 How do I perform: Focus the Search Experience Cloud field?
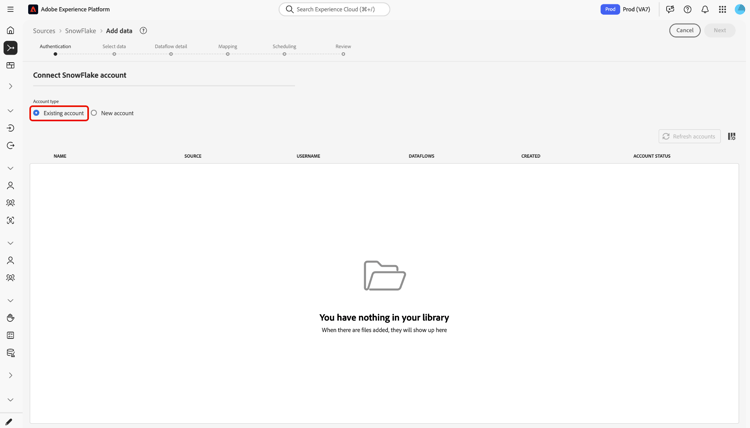tap(334, 9)
